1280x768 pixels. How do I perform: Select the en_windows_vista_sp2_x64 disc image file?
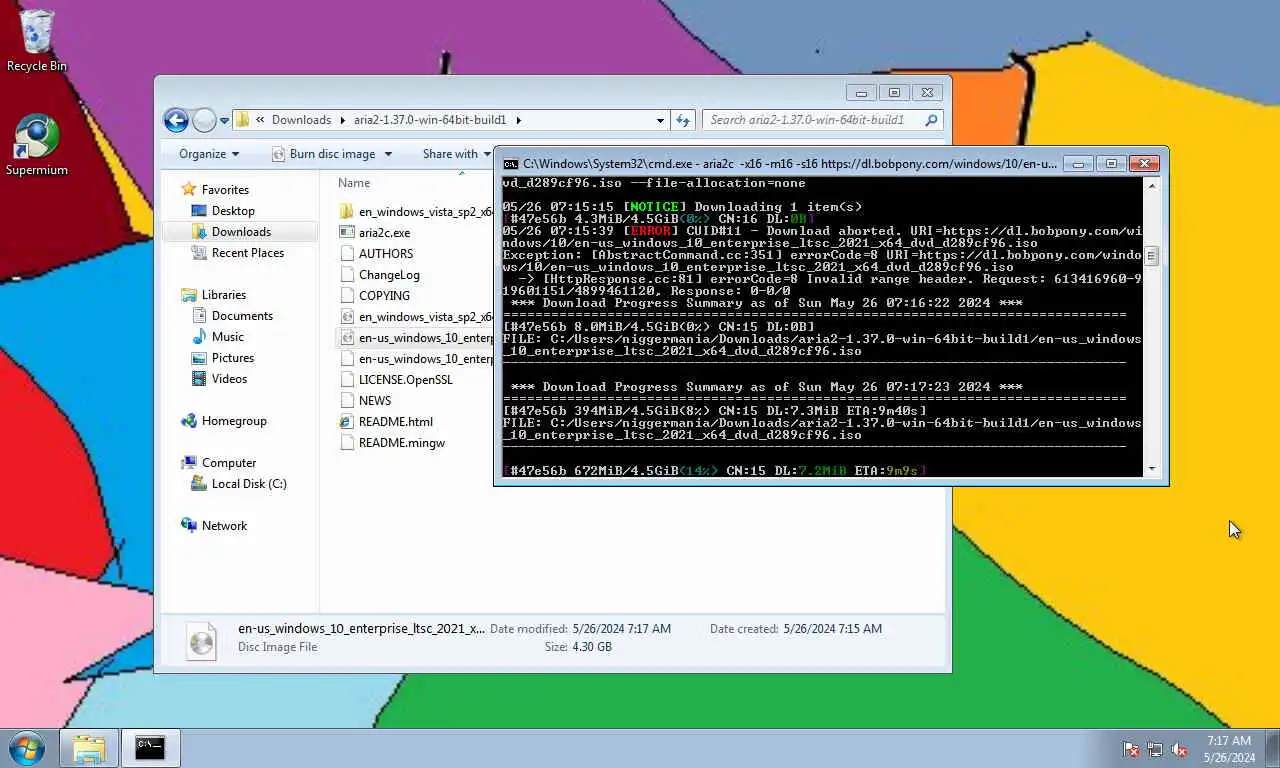[416, 317]
